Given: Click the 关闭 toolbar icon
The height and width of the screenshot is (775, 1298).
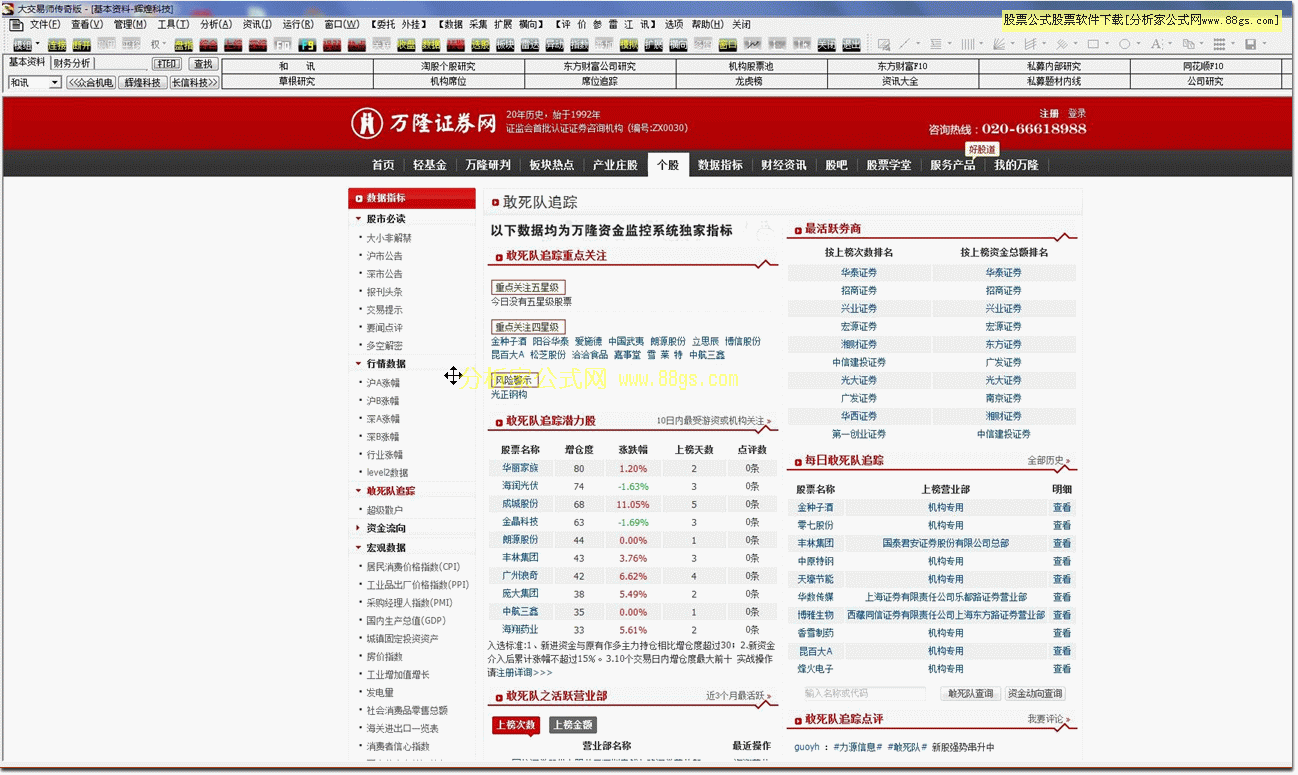Looking at the screenshot, I should (x=826, y=45).
